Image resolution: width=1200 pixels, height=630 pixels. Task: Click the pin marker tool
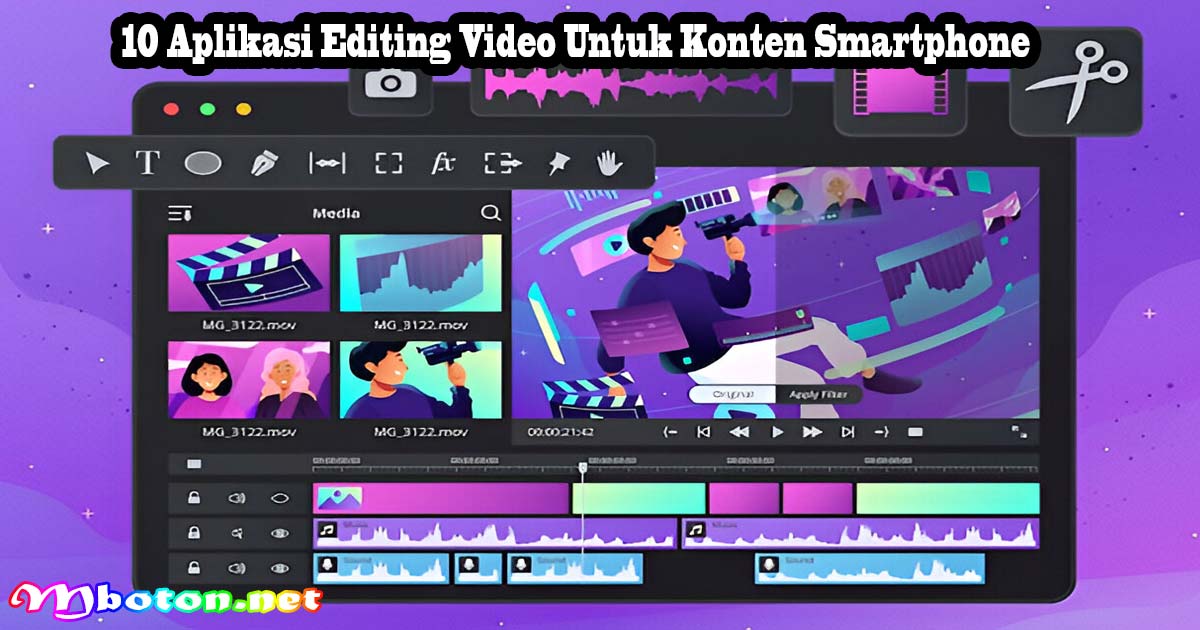click(x=559, y=163)
